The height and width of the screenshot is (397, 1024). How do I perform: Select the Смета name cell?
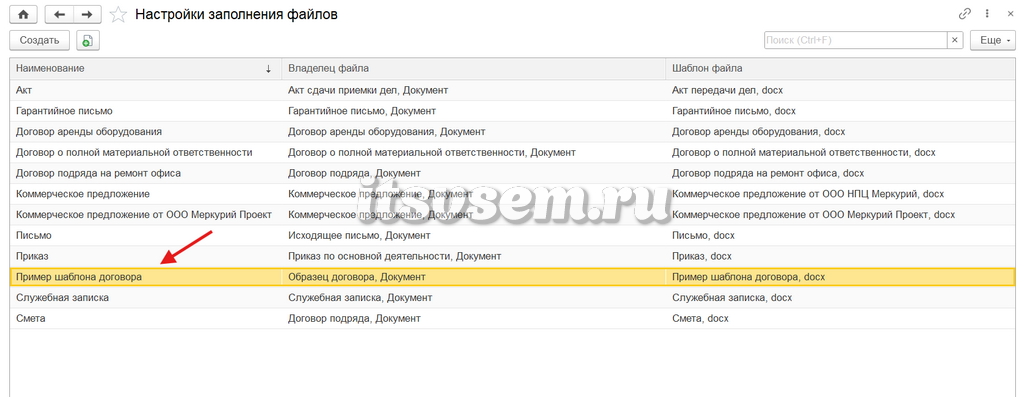(30, 318)
